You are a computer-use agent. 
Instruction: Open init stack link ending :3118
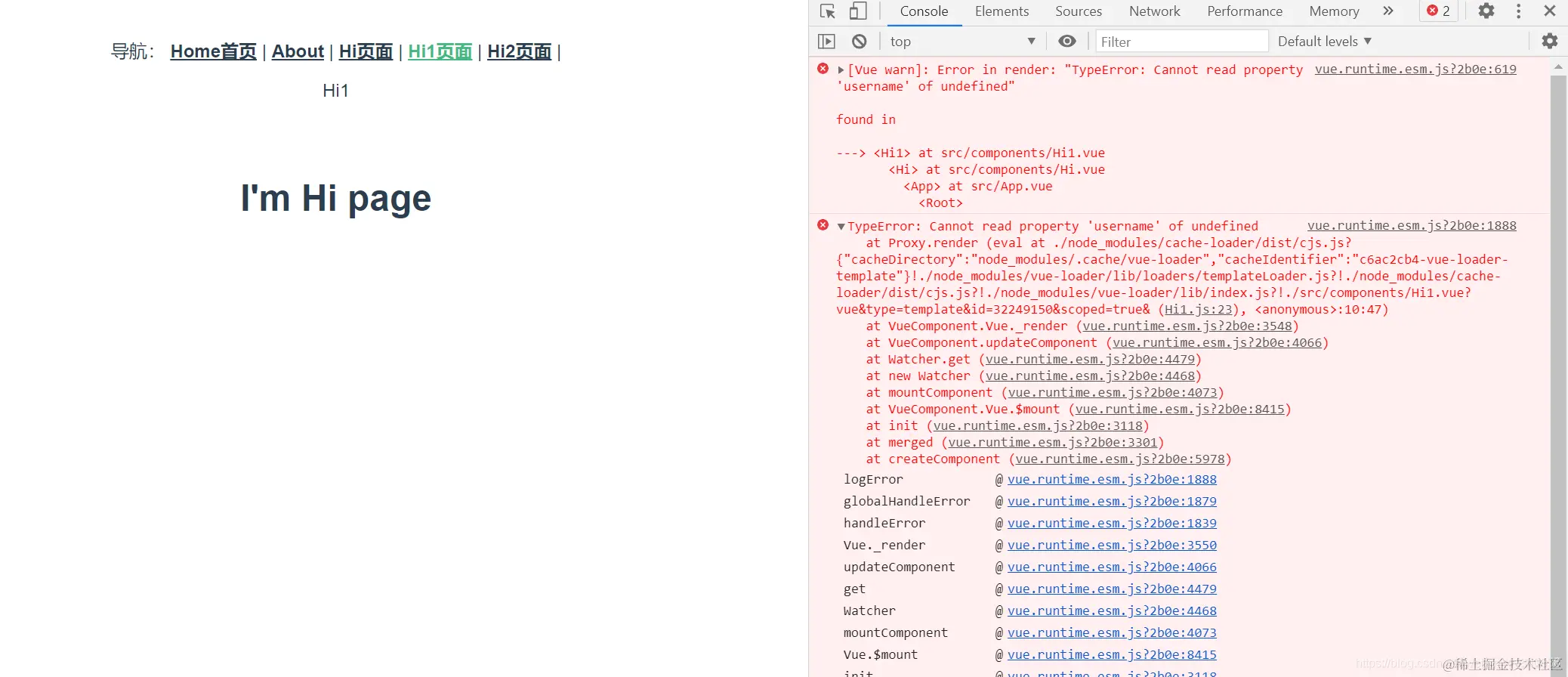(1038, 425)
